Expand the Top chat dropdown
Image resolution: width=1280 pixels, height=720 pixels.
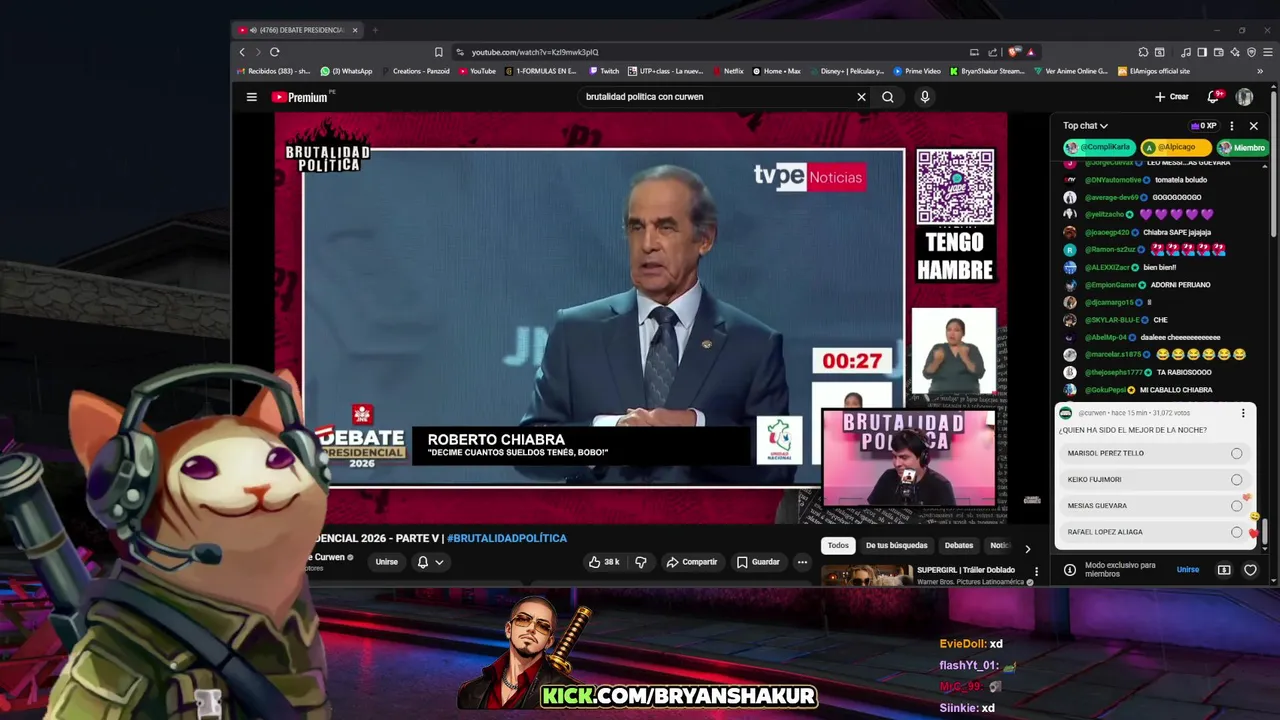1085,126
